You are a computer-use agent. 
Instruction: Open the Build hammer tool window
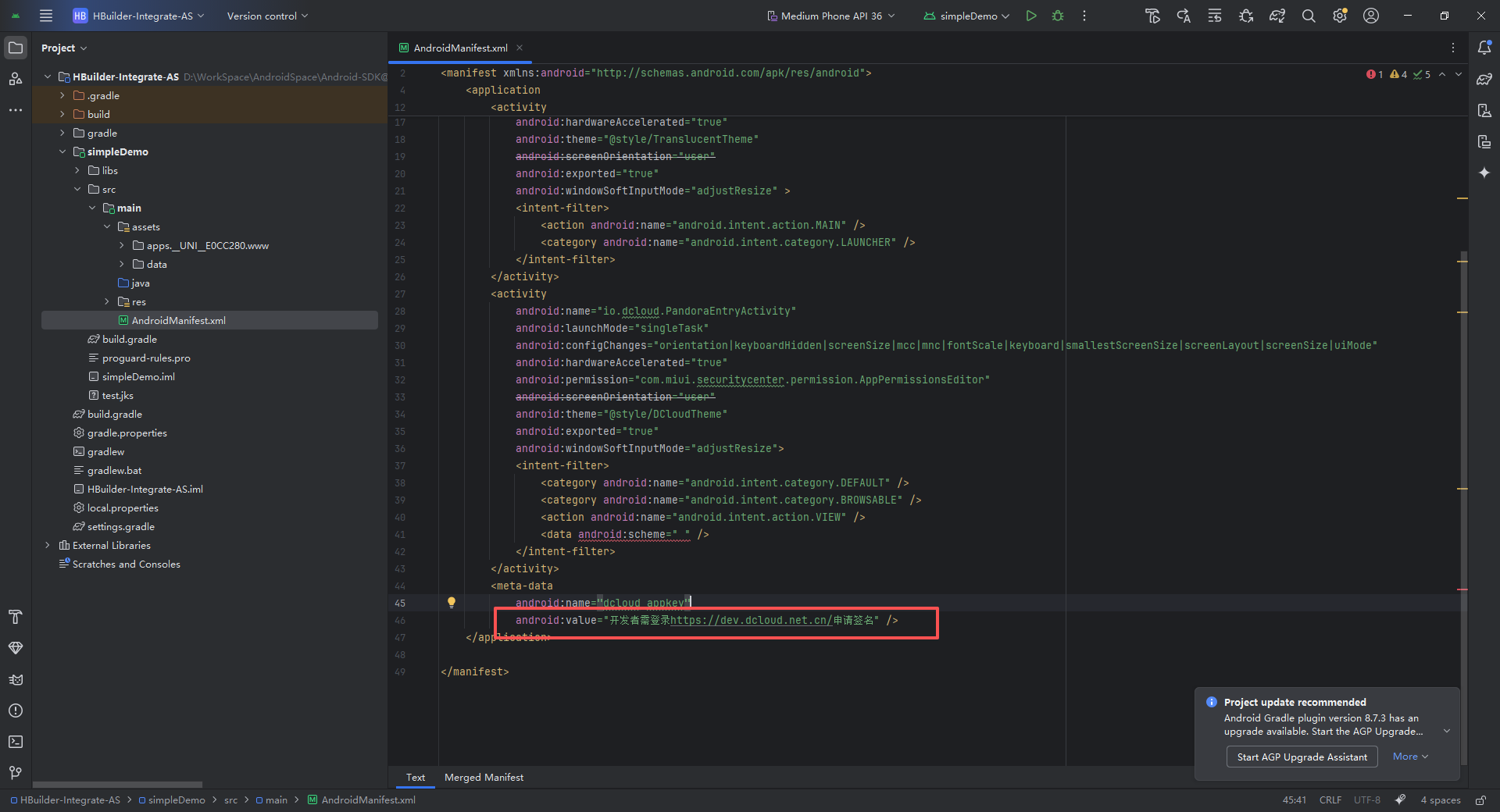point(16,617)
